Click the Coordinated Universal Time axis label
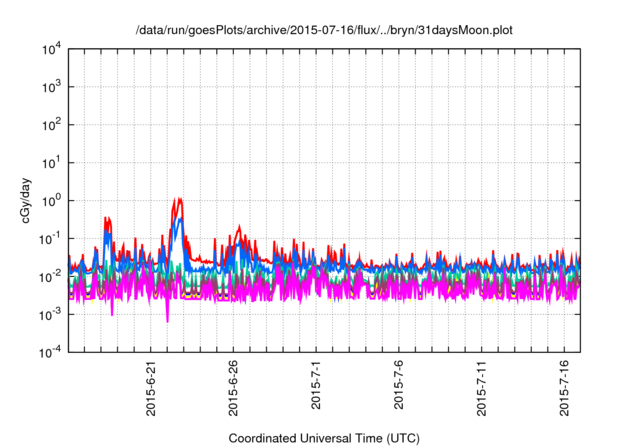The height and width of the screenshot is (448, 640). pyautogui.click(x=325, y=438)
